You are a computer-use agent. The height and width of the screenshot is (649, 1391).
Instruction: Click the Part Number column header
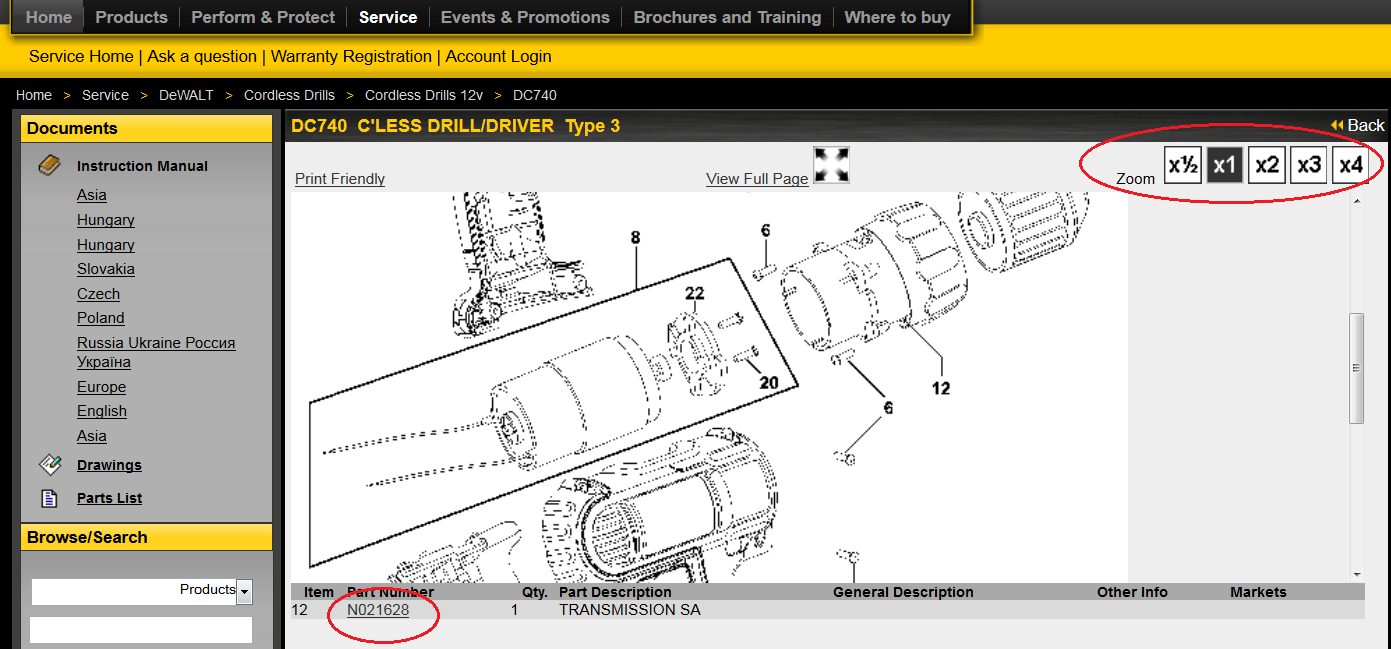[x=391, y=592]
